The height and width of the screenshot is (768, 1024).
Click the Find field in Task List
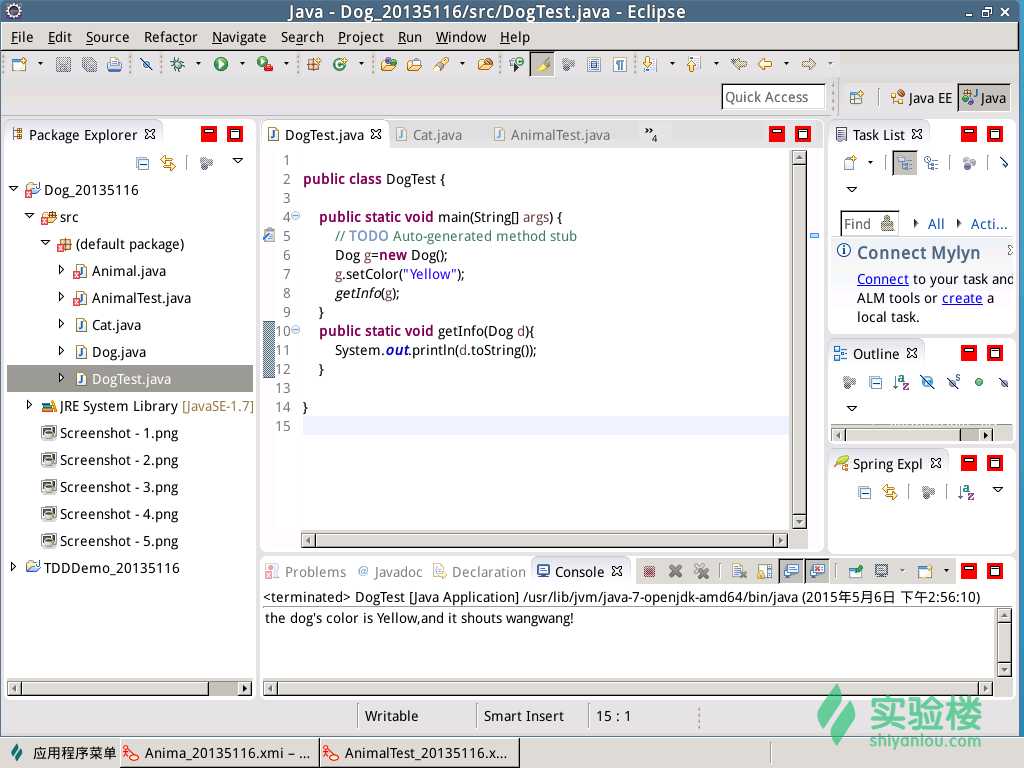[869, 224]
